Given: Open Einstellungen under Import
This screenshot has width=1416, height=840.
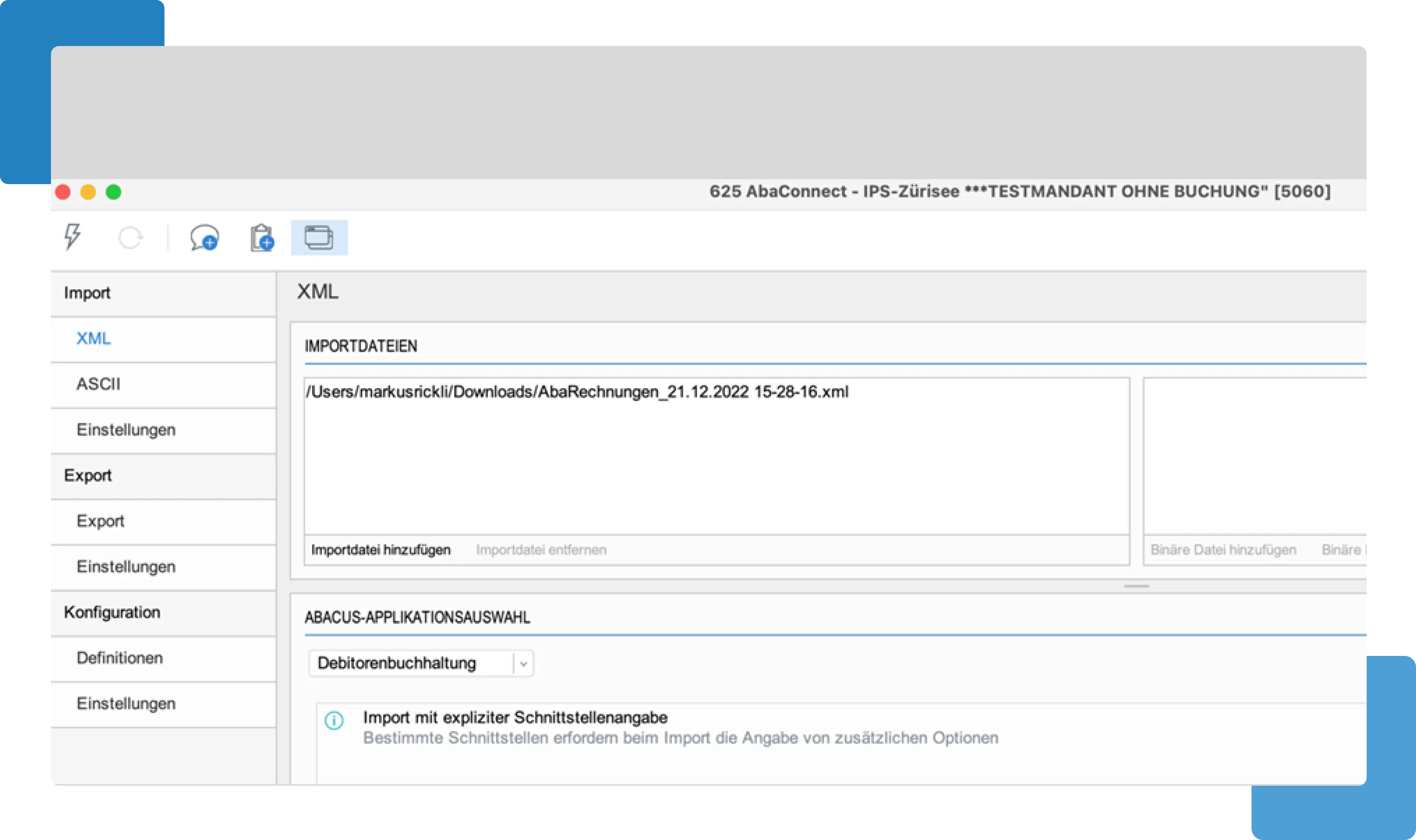Looking at the screenshot, I should coord(126,429).
